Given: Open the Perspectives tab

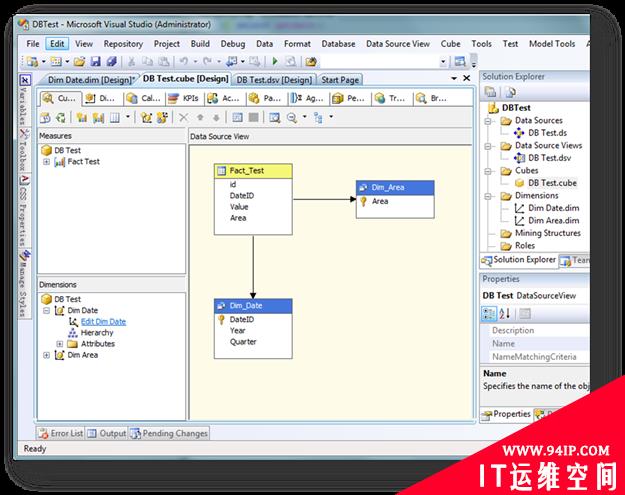Looking at the screenshot, I should click(349, 98).
